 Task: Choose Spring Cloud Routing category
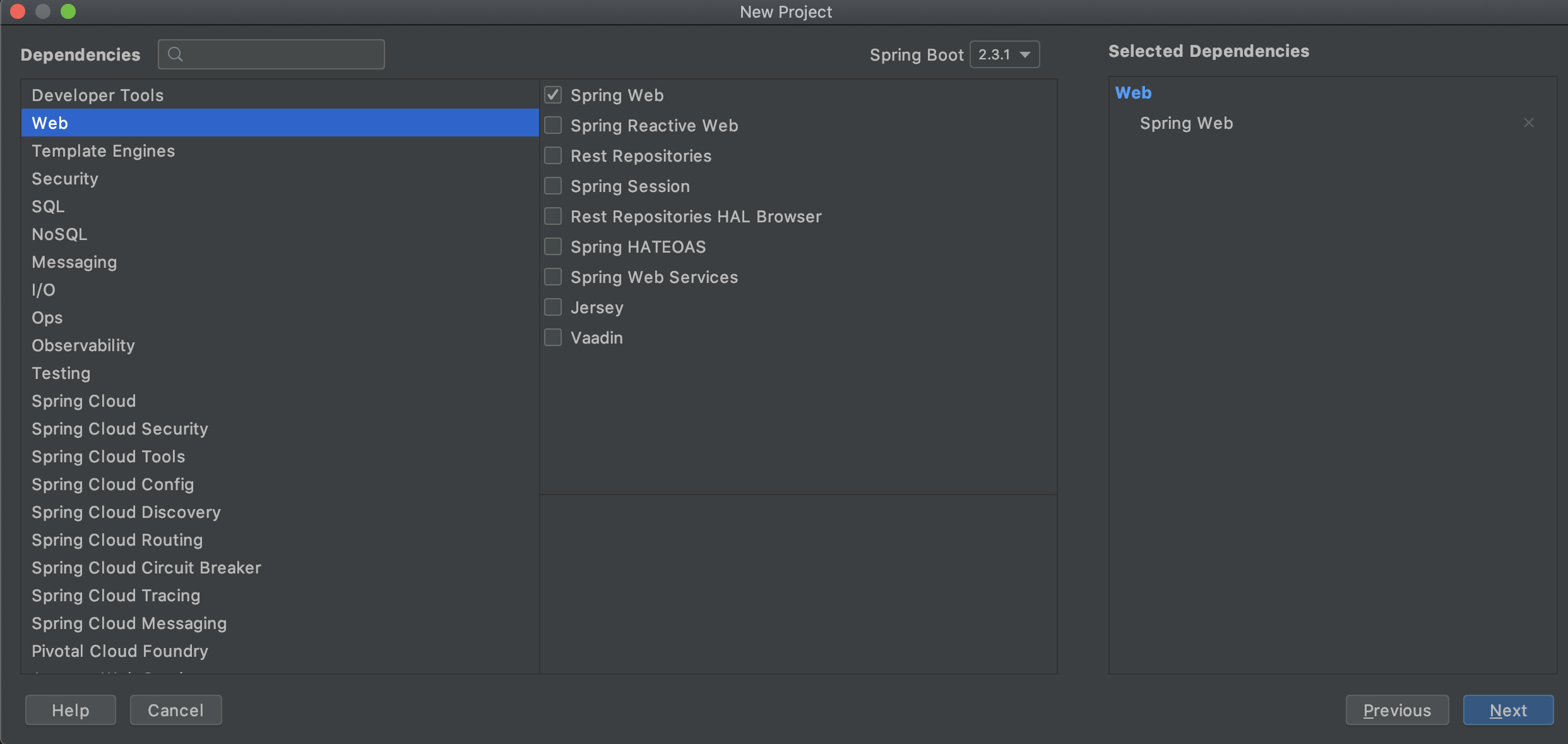point(280,539)
